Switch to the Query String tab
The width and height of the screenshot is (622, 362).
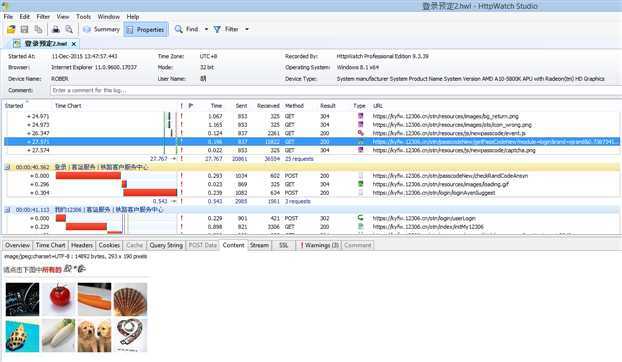point(166,245)
